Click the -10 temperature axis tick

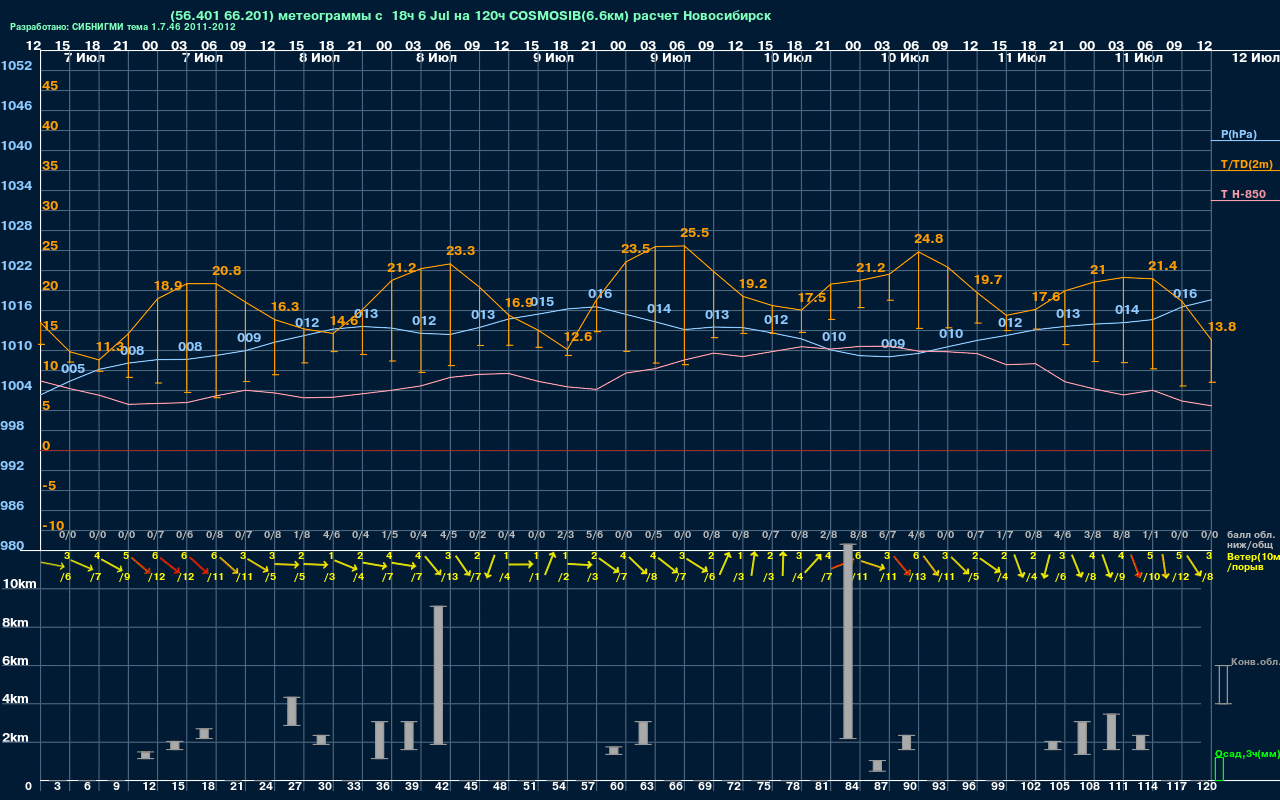[x=54, y=526]
